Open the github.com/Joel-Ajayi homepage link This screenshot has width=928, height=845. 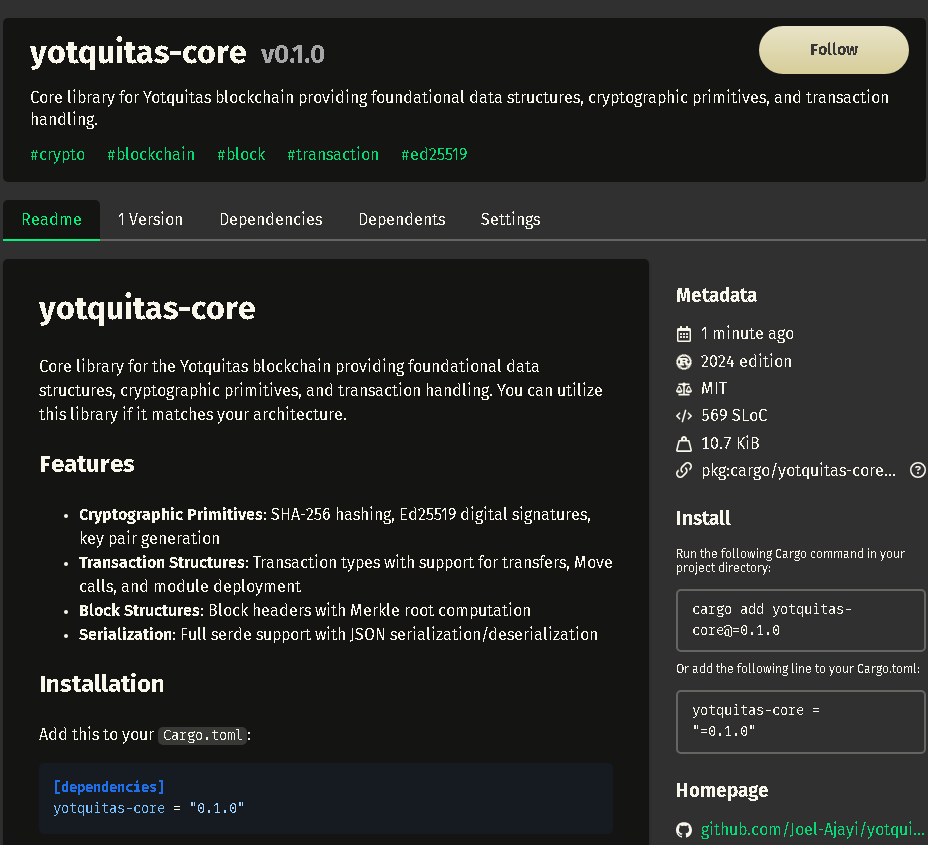812,830
